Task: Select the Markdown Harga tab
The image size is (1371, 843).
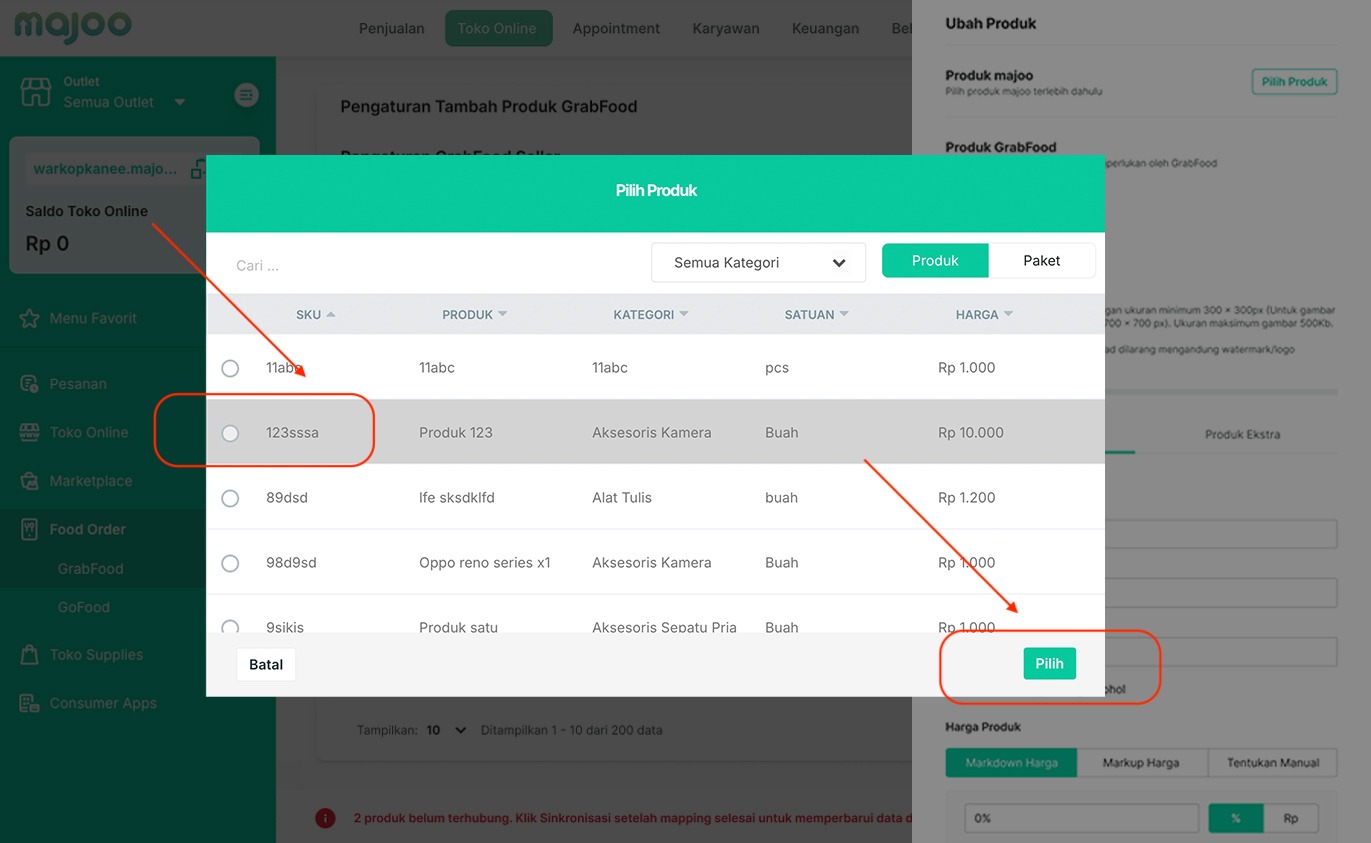Action: 1011,763
